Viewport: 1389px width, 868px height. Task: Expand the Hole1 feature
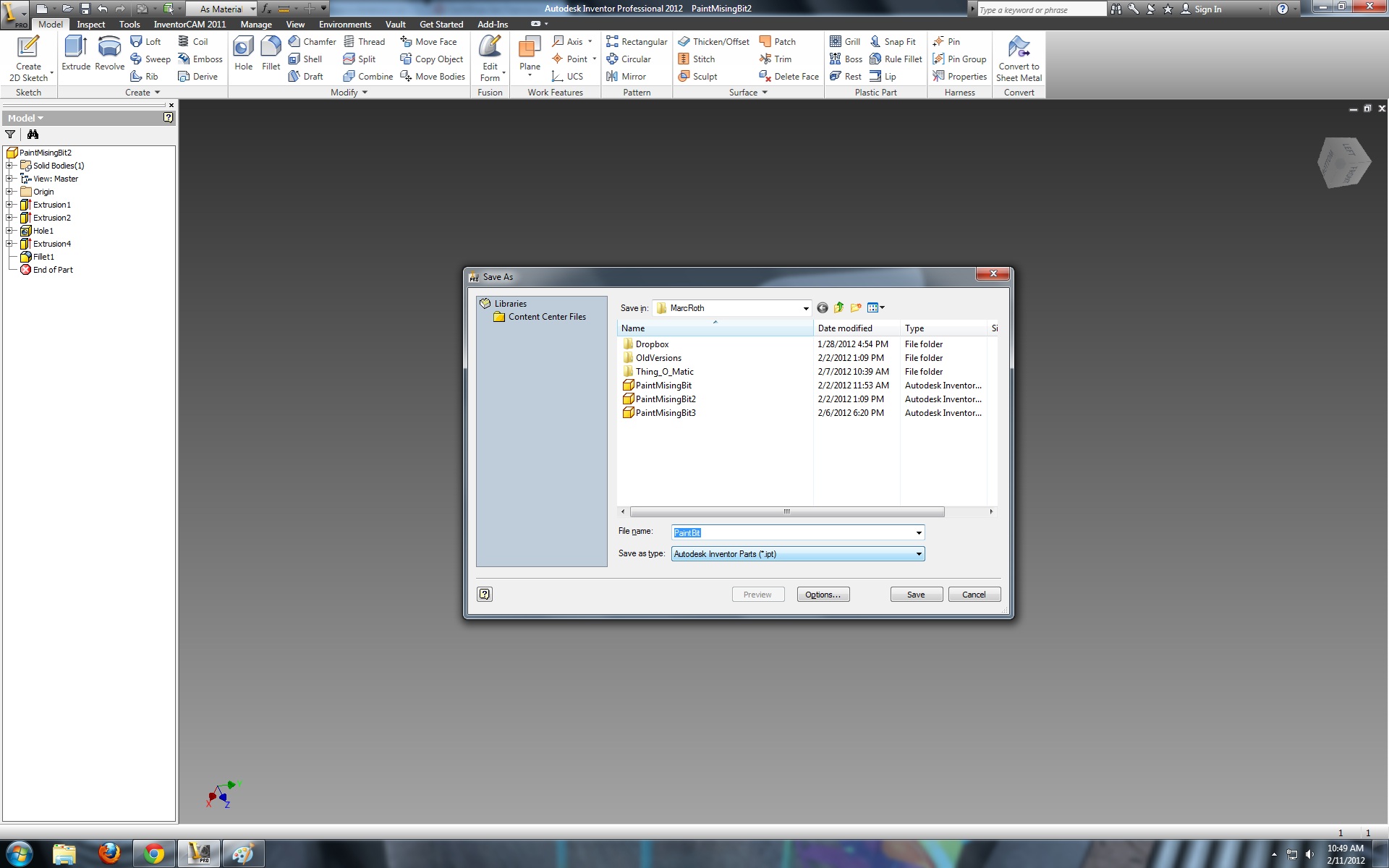(x=9, y=231)
